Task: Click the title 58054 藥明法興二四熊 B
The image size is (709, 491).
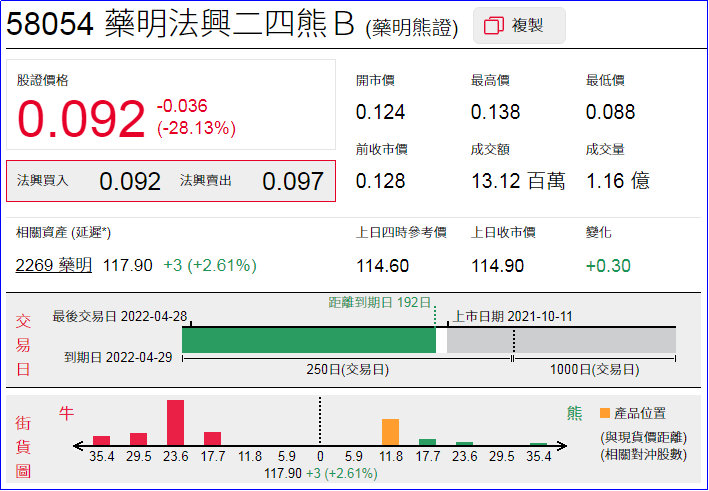Action: pos(180,24)
